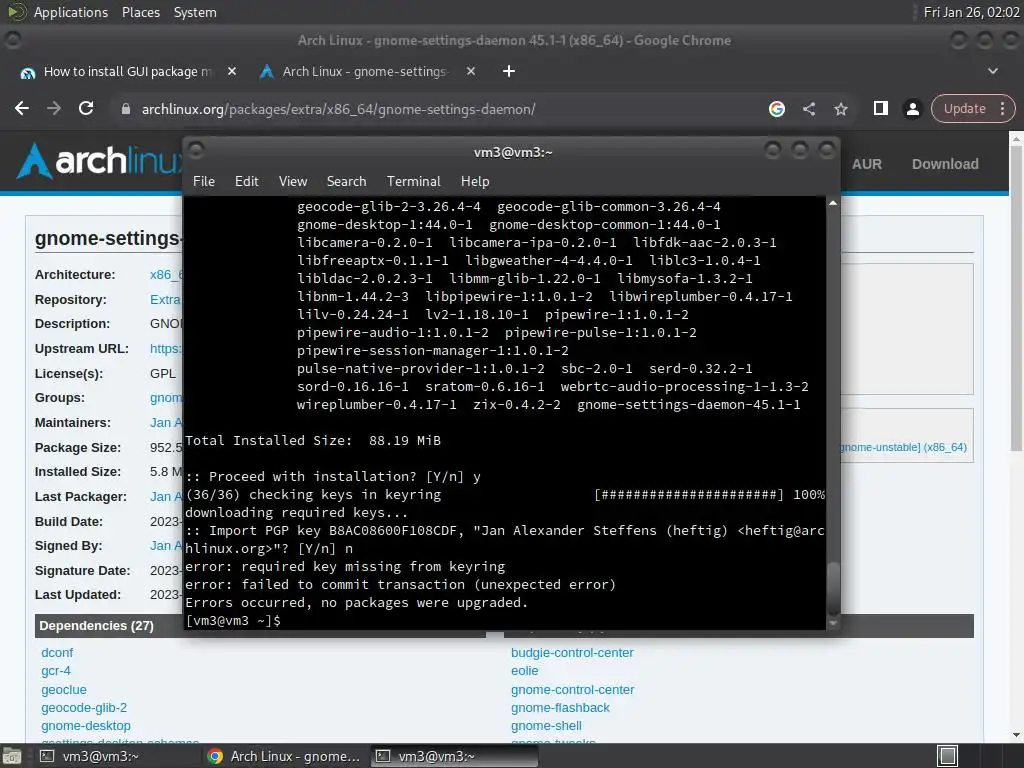
Task: Open terminal window menu icon in titlebar
Action: (196, 150)
